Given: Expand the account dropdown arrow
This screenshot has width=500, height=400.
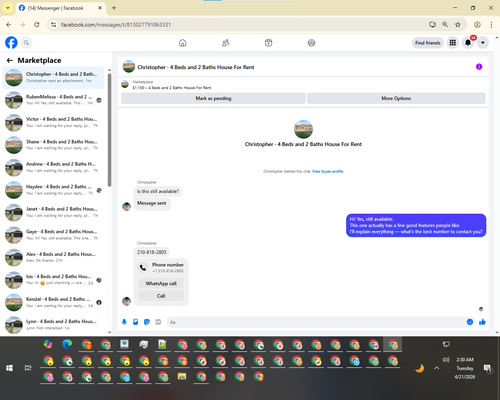Looking at the screenshot, I should [x=483, y=43].
